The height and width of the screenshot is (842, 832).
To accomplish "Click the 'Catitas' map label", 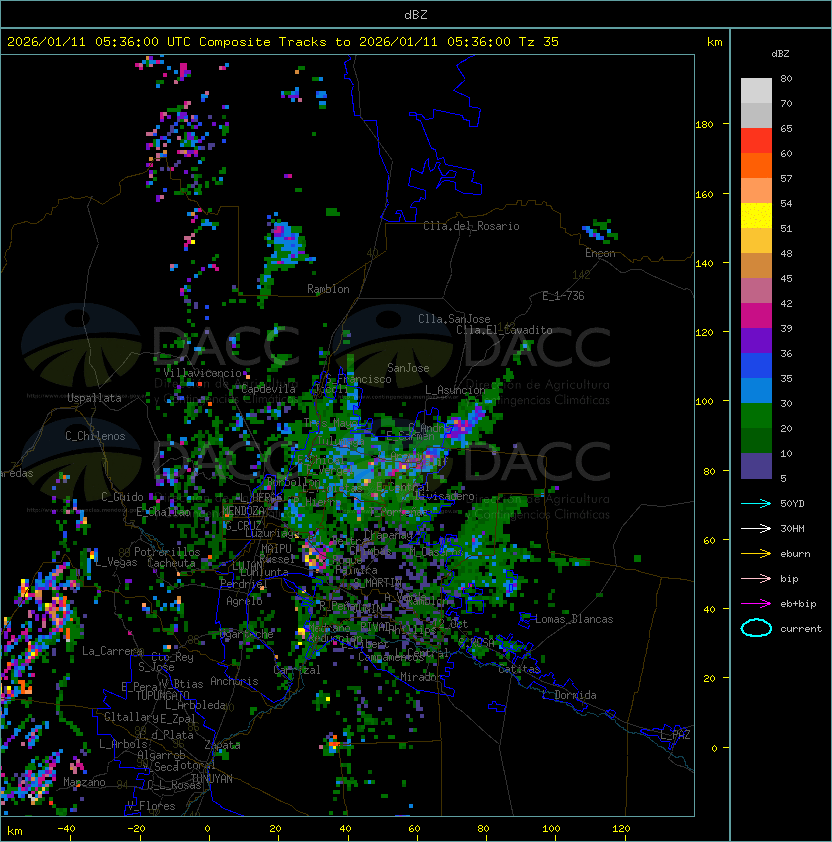I will click(x=519, y=669).
